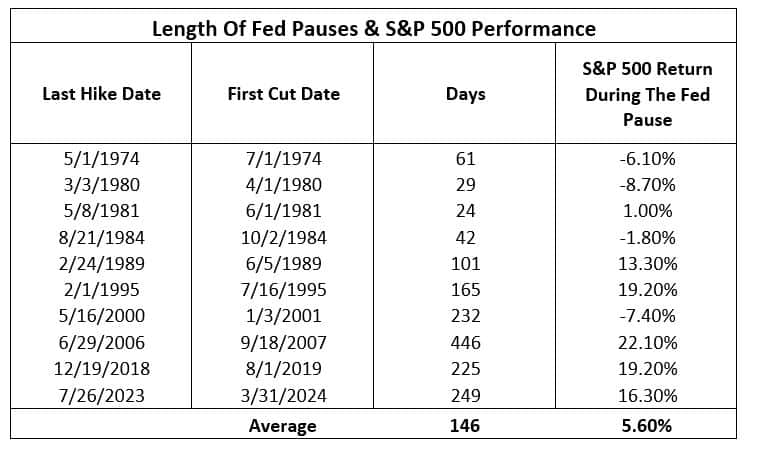Select the 'Last Hike Date' column header

click(102, 94)
